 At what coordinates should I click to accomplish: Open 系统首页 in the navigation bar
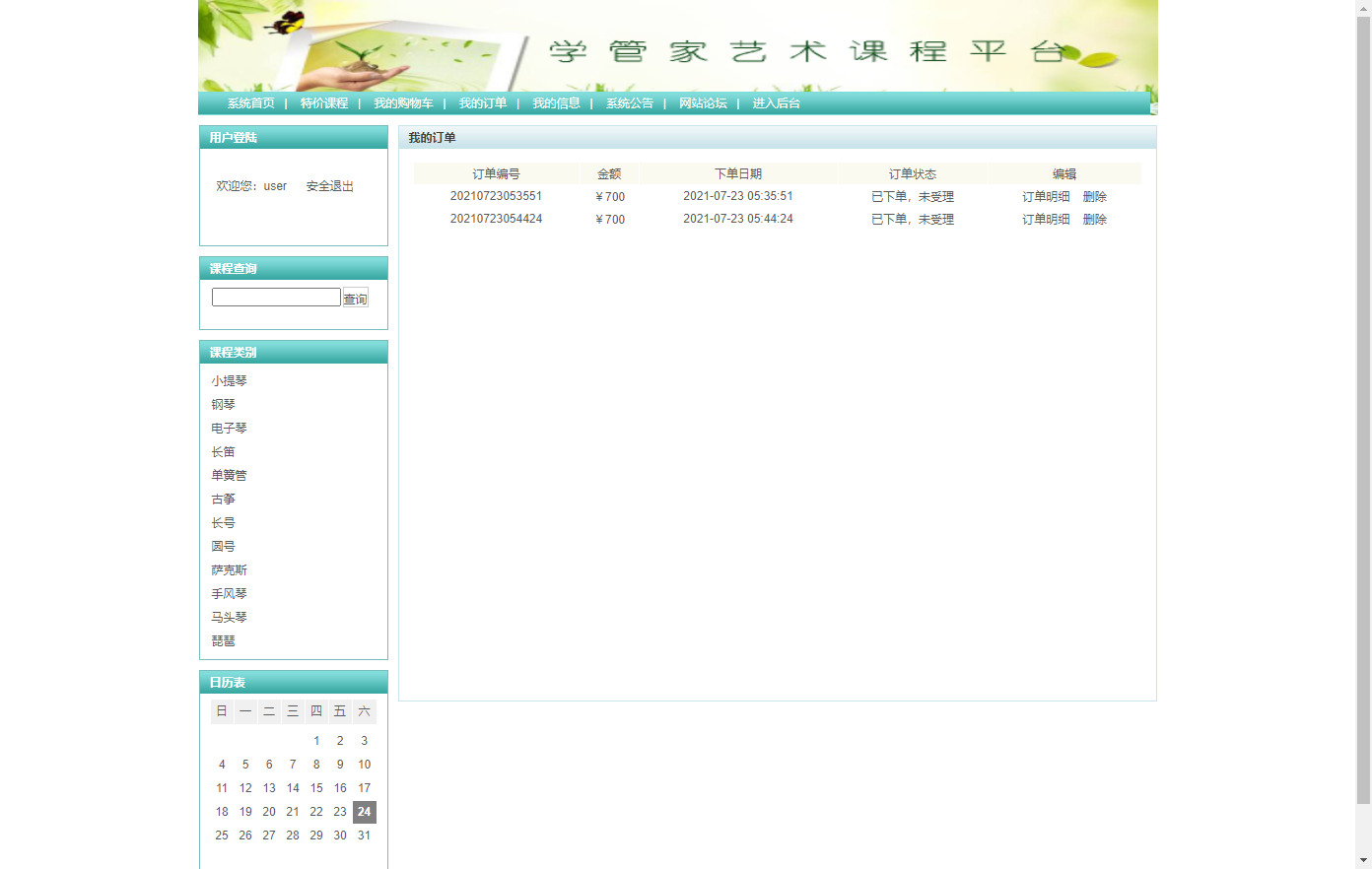(x=250, y=103)
